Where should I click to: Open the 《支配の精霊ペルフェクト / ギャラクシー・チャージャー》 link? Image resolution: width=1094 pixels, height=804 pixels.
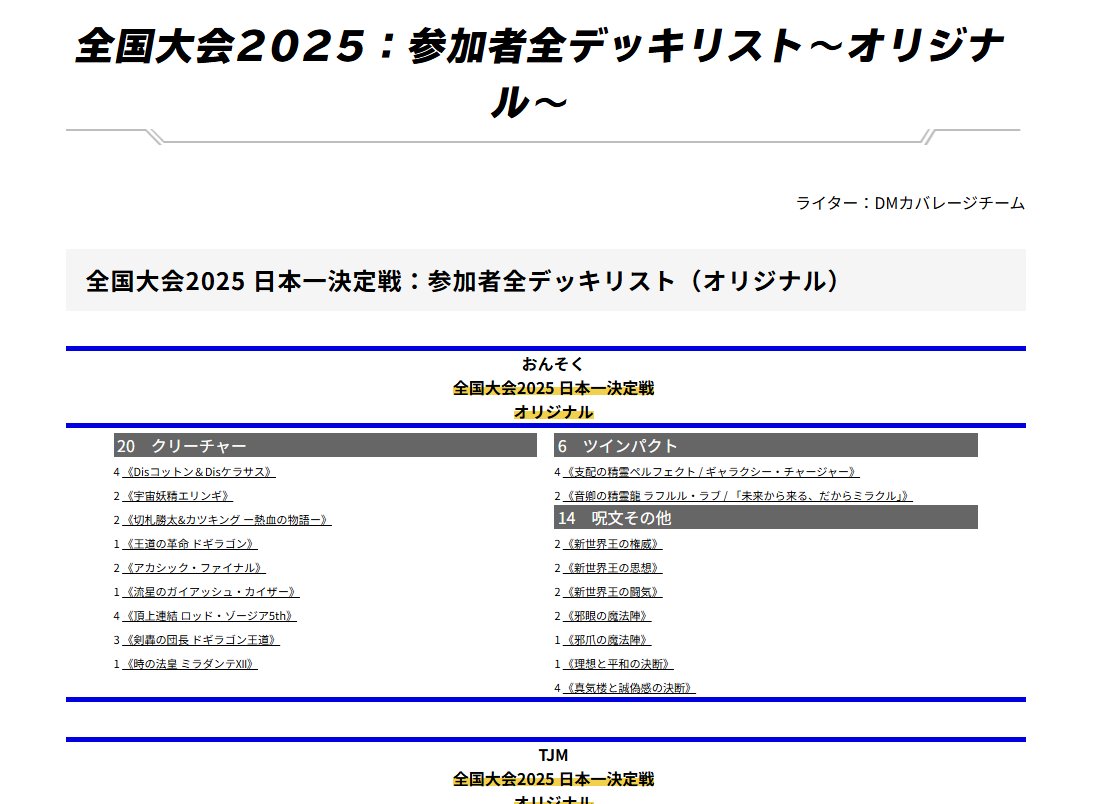(x=710, y=472)
